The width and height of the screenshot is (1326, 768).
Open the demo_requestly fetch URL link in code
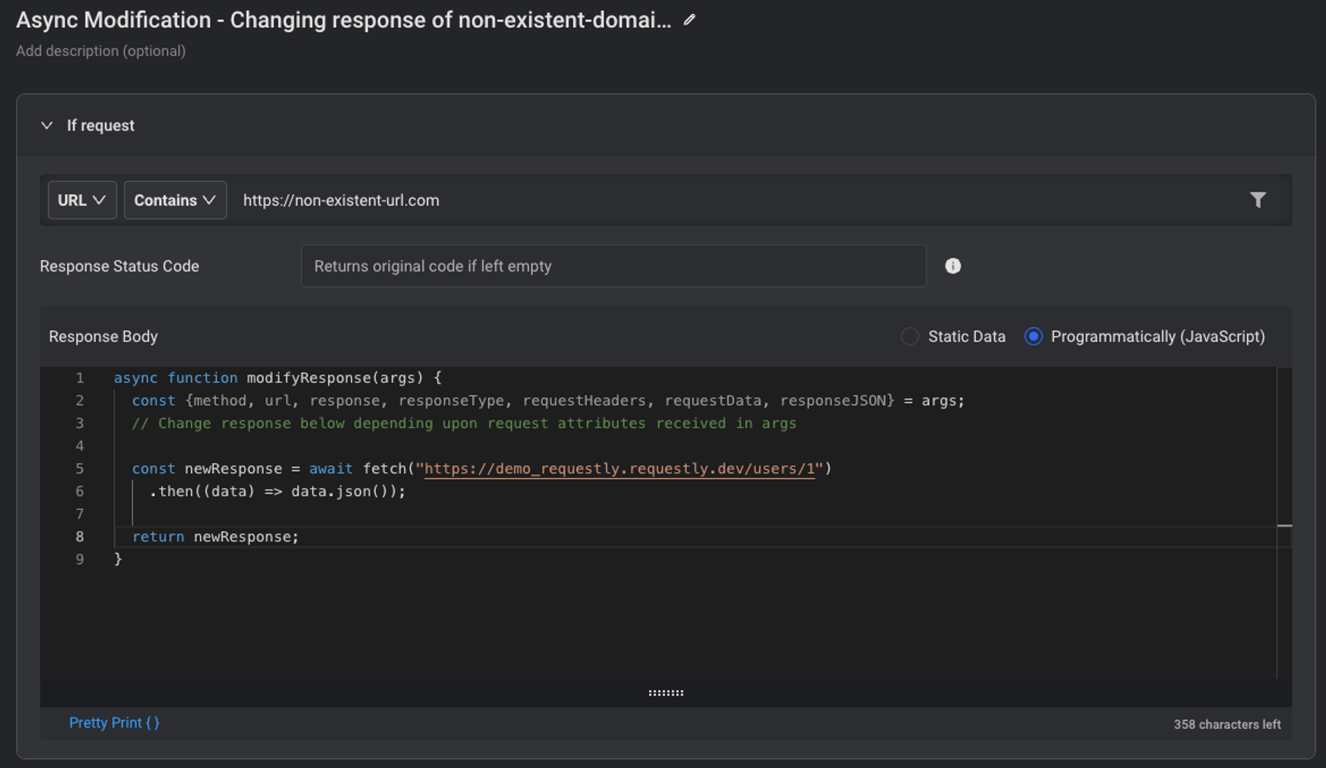619,468
